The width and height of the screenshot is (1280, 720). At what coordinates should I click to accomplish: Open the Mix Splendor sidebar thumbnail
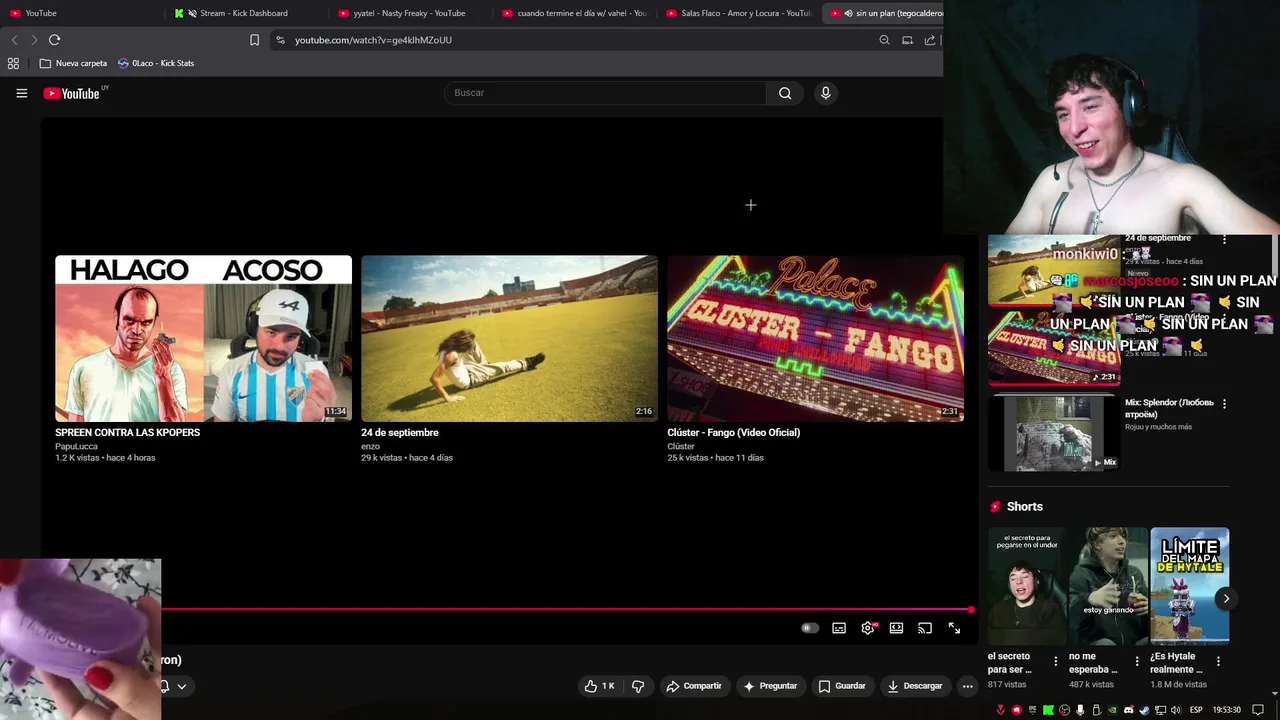point(1053,432)
